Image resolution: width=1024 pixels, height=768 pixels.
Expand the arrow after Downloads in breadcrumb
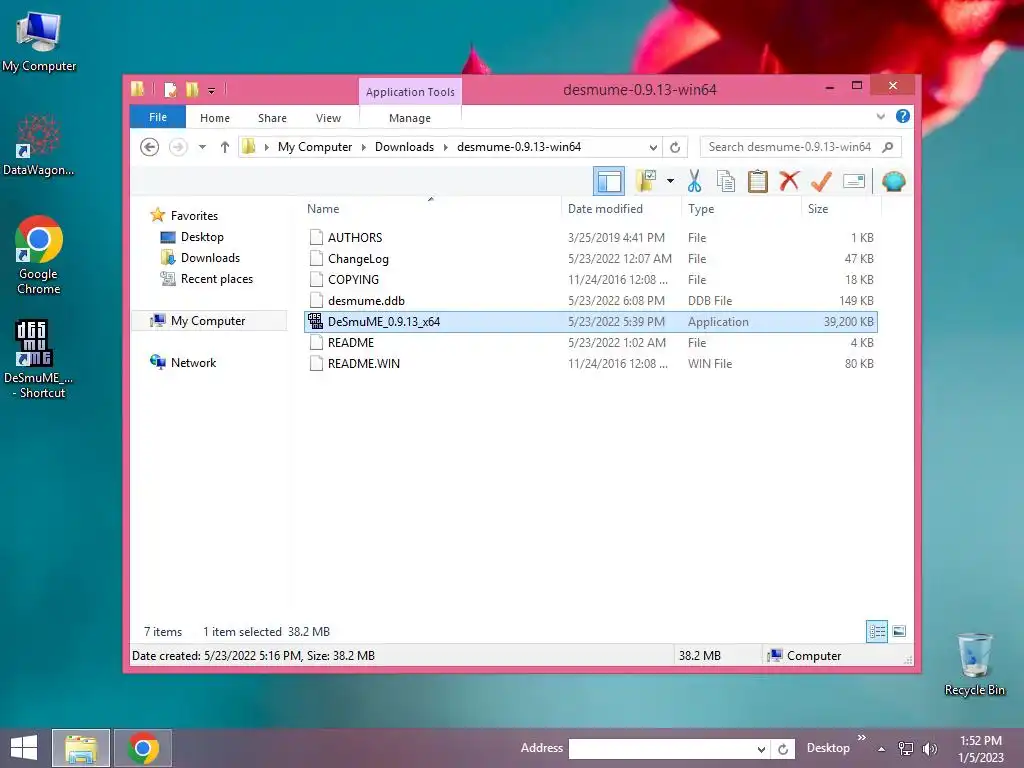[x=445, y=148]
